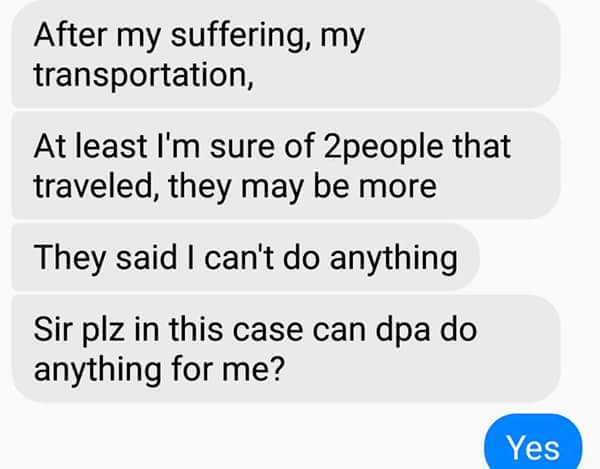Click the word "transportation" in first message
The height and width of the screenshot is (469, 600).
coord(140,75)
